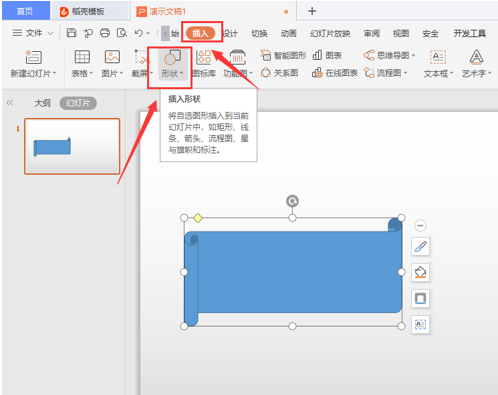Switch to the 切换 ribbon tab
498x395 pixels.
tap(259, 33)
